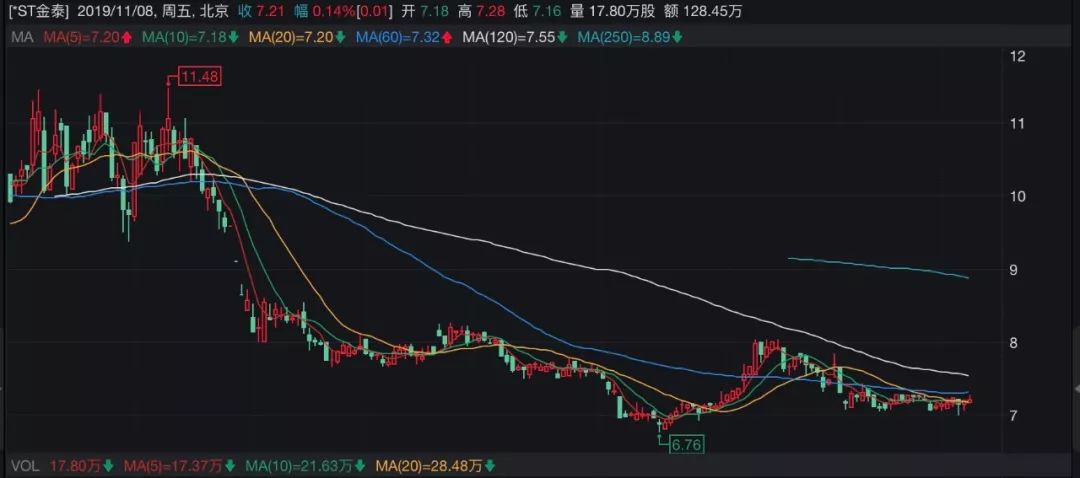Click the green down arrow after MA(20)
The width and height of the screenshot is (1080, 478).
[x=340, y=37]
